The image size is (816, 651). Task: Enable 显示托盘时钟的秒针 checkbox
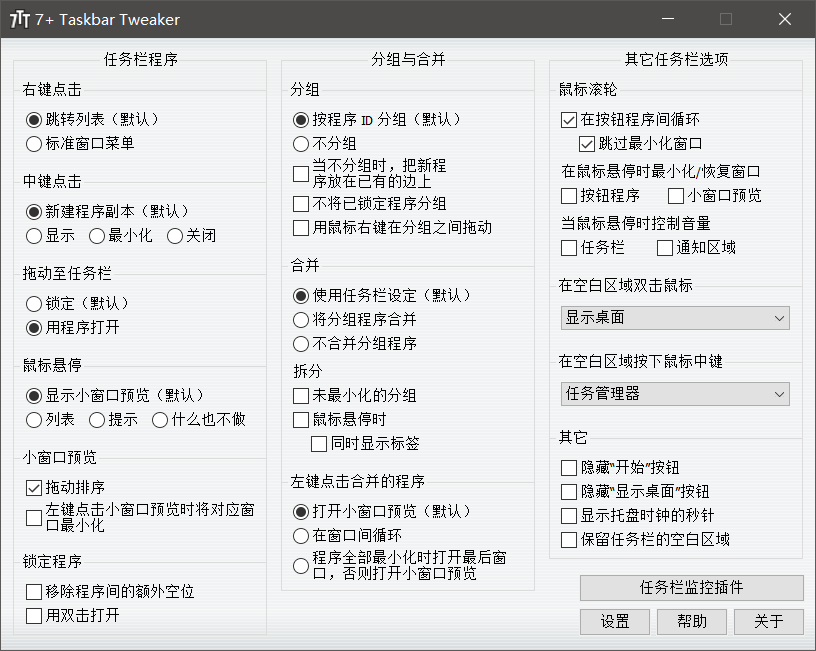(x=569, y=516)
